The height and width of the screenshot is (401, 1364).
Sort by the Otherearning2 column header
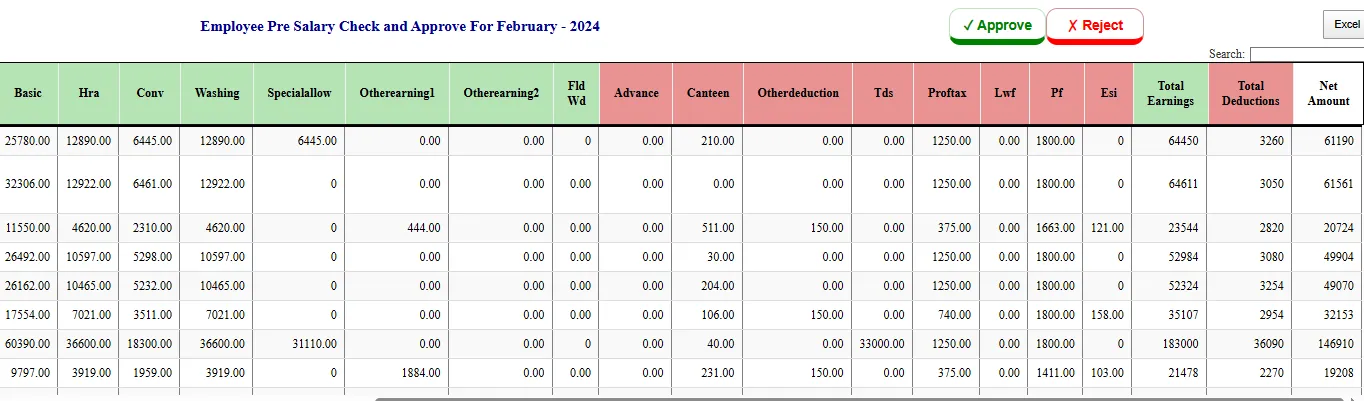(x=501, y=93)
